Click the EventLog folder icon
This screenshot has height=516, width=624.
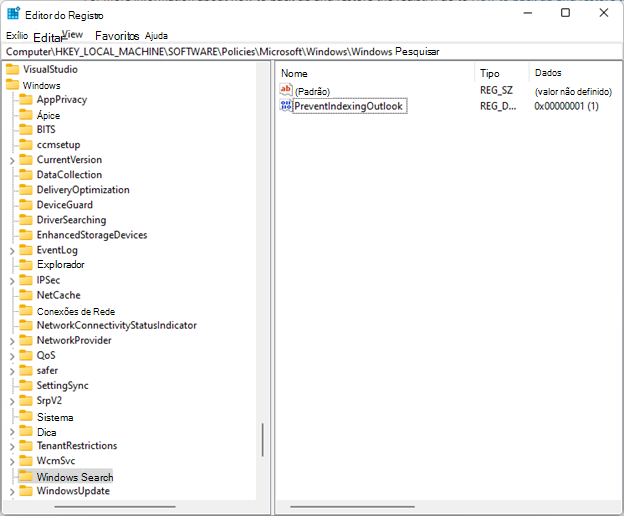click(26, 250)
